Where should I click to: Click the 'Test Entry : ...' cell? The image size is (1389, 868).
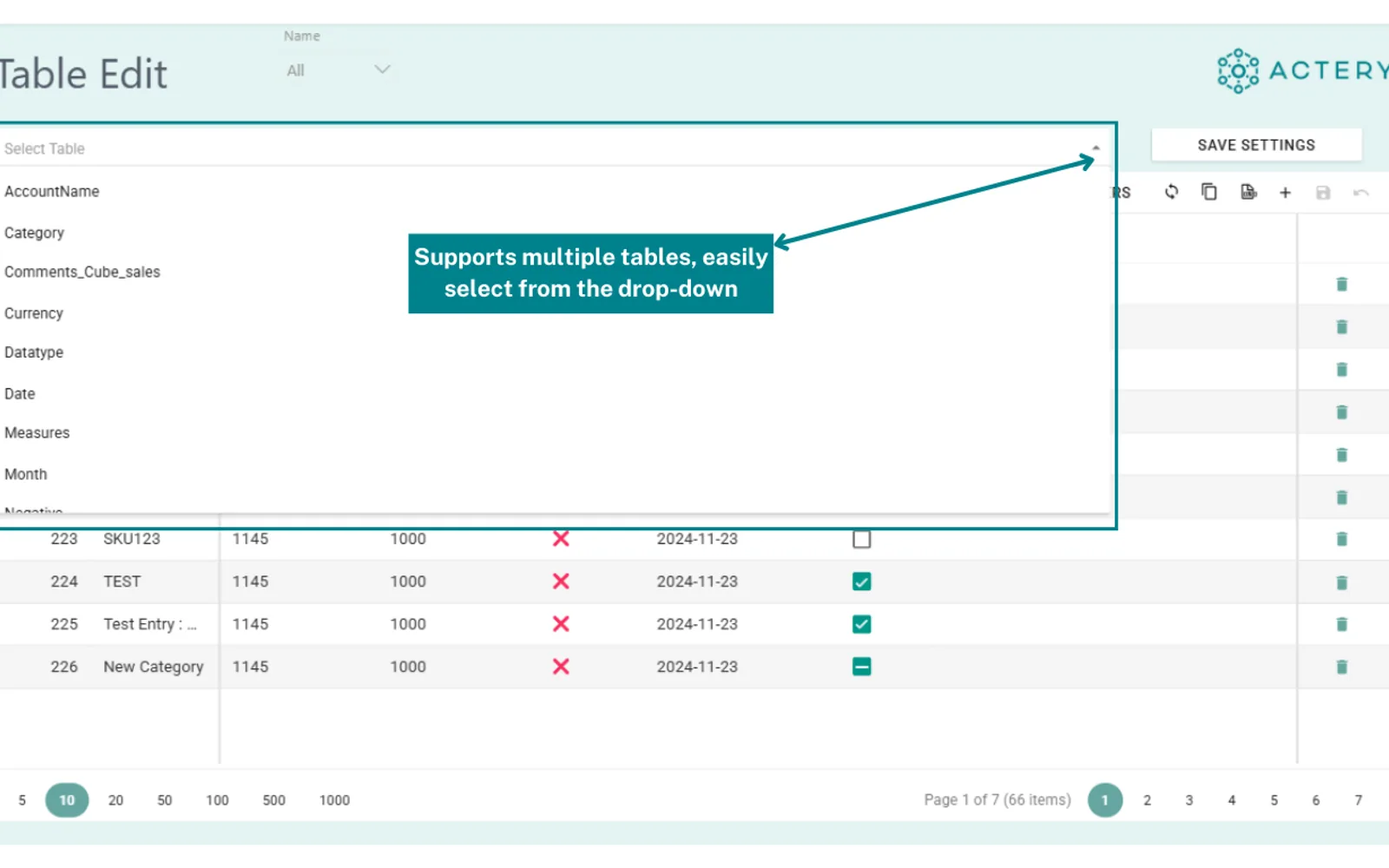(x=150, y=624)
